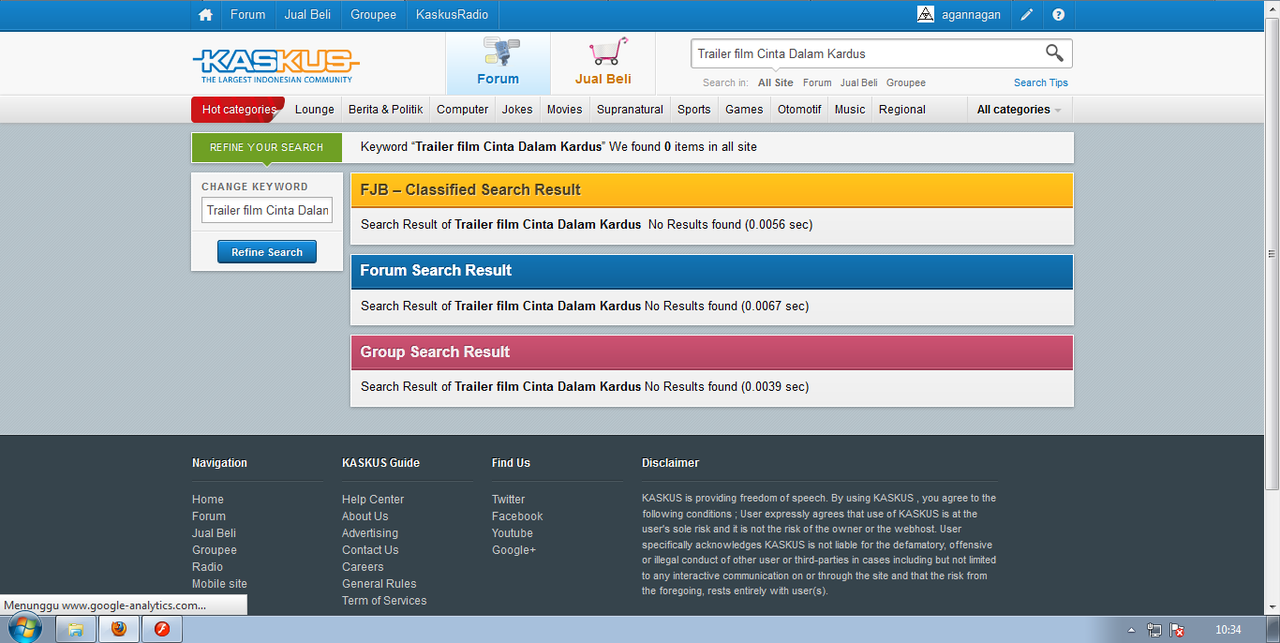
Task: Show hidden tray icons arrow
Action: tap(1131, 630)
